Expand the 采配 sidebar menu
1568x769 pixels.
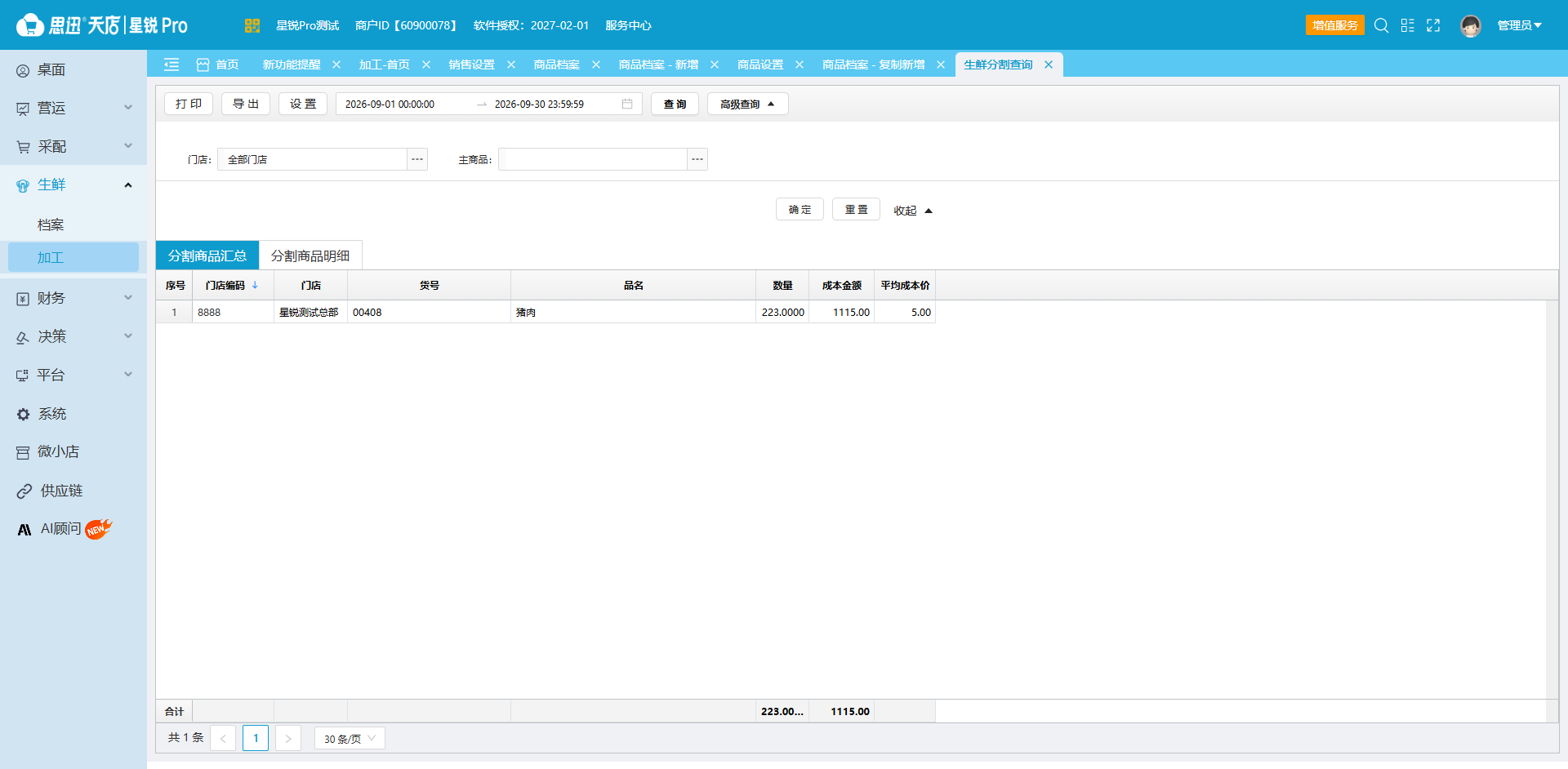coord(73,146)
